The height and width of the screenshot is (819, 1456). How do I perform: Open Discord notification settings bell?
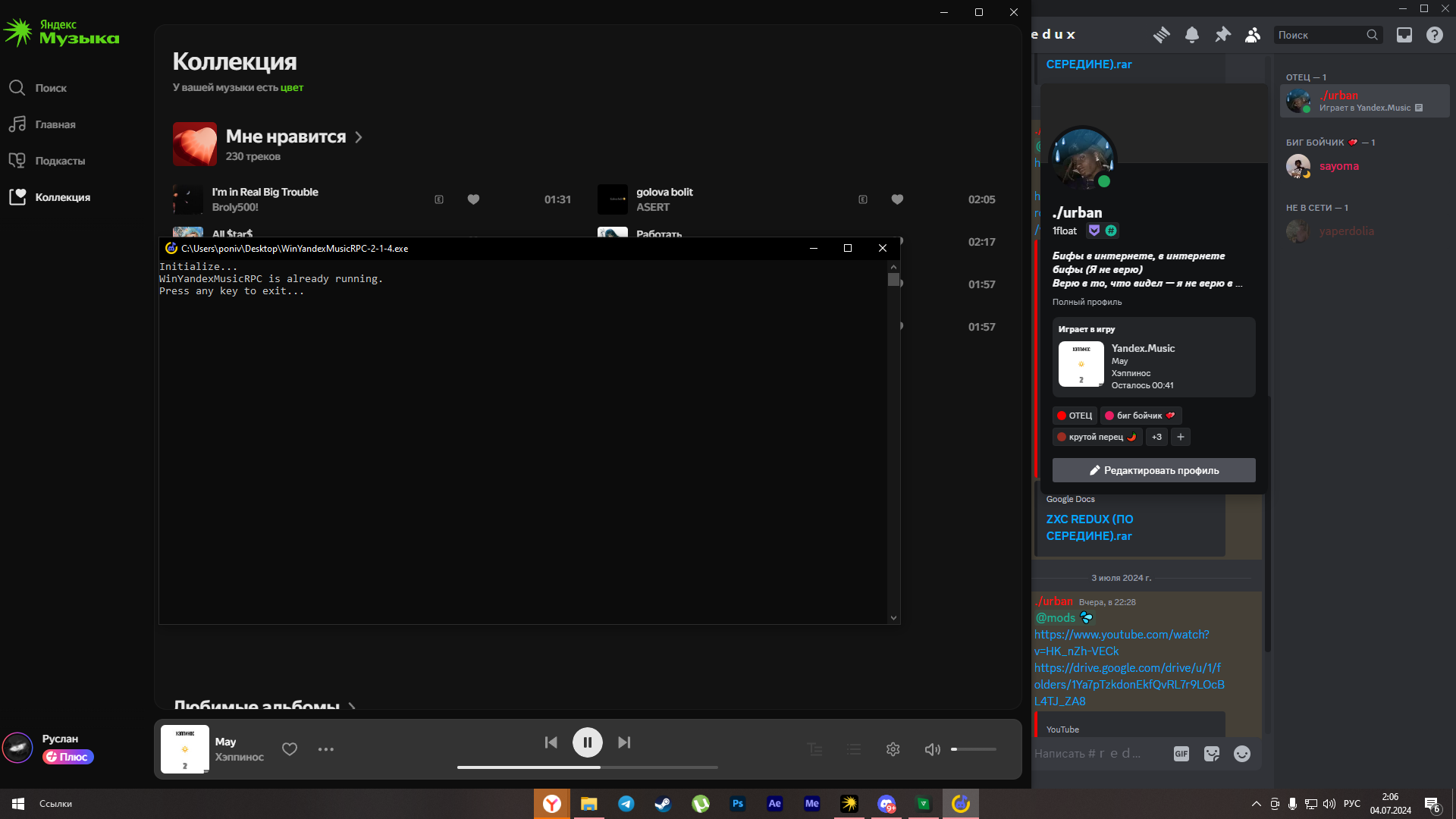click(x=1192, y=35)
